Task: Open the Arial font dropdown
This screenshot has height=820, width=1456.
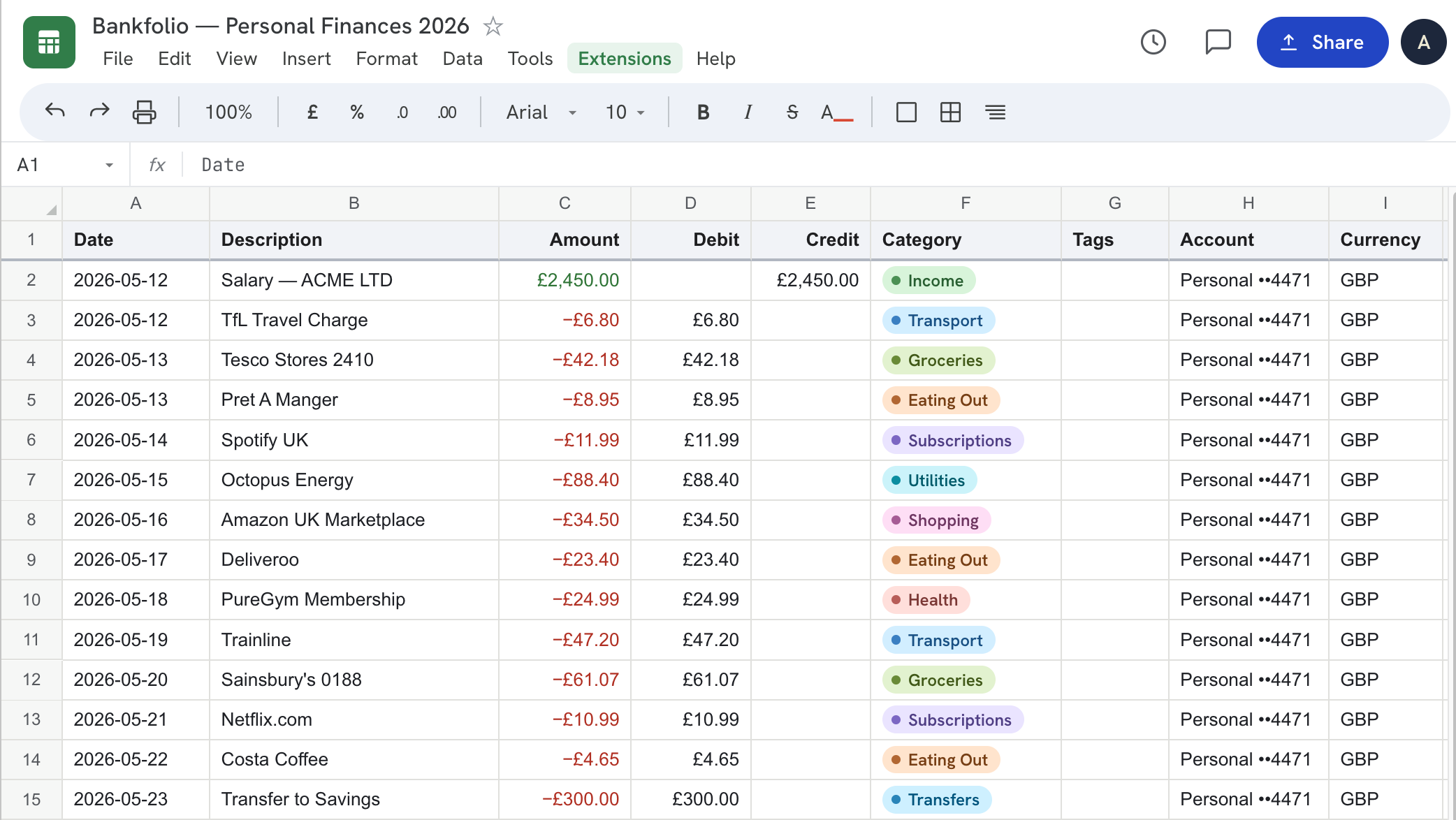Action: click(x=541, y=112)
